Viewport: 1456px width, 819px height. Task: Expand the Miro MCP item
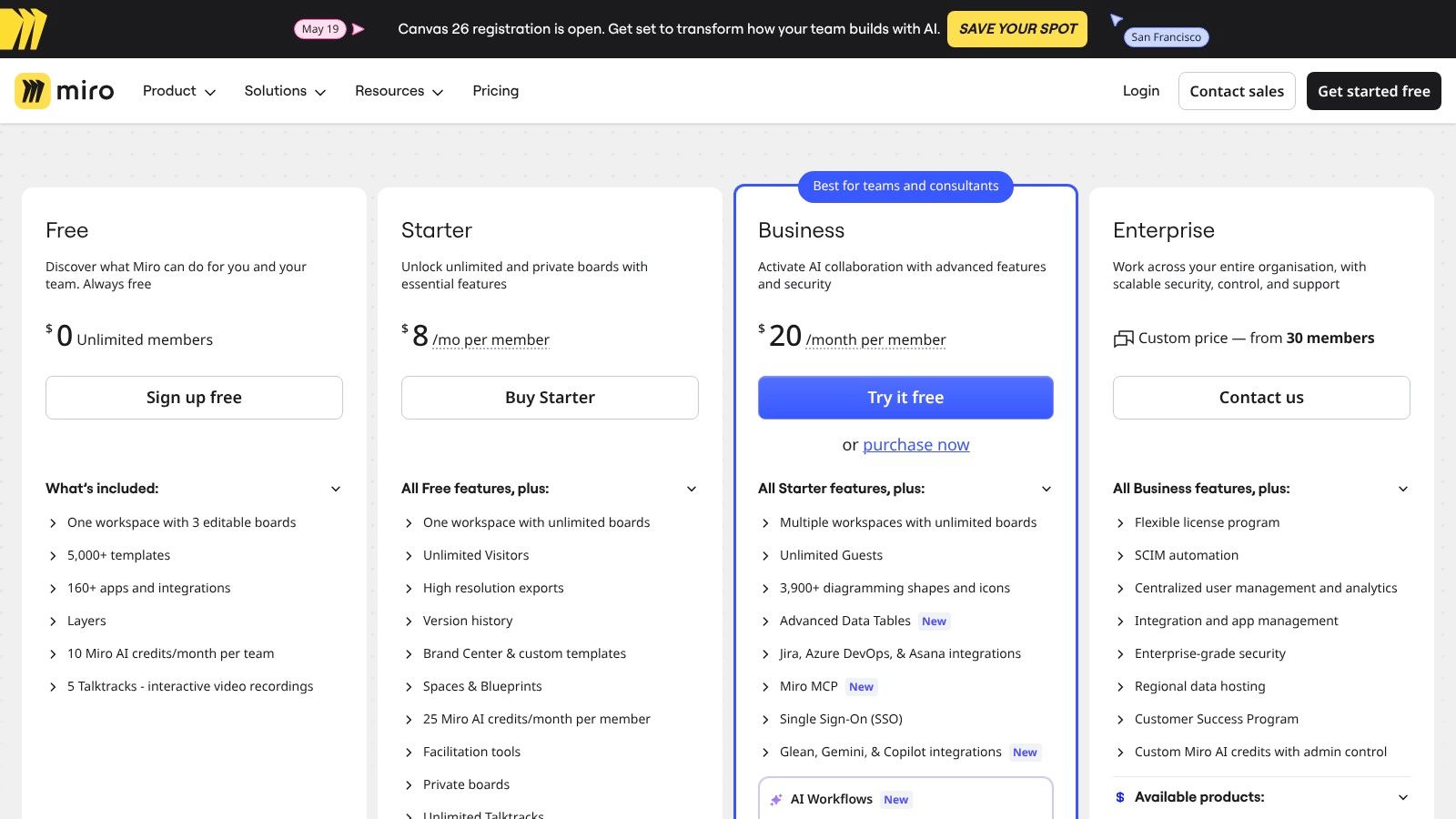(x=817, y=686)
